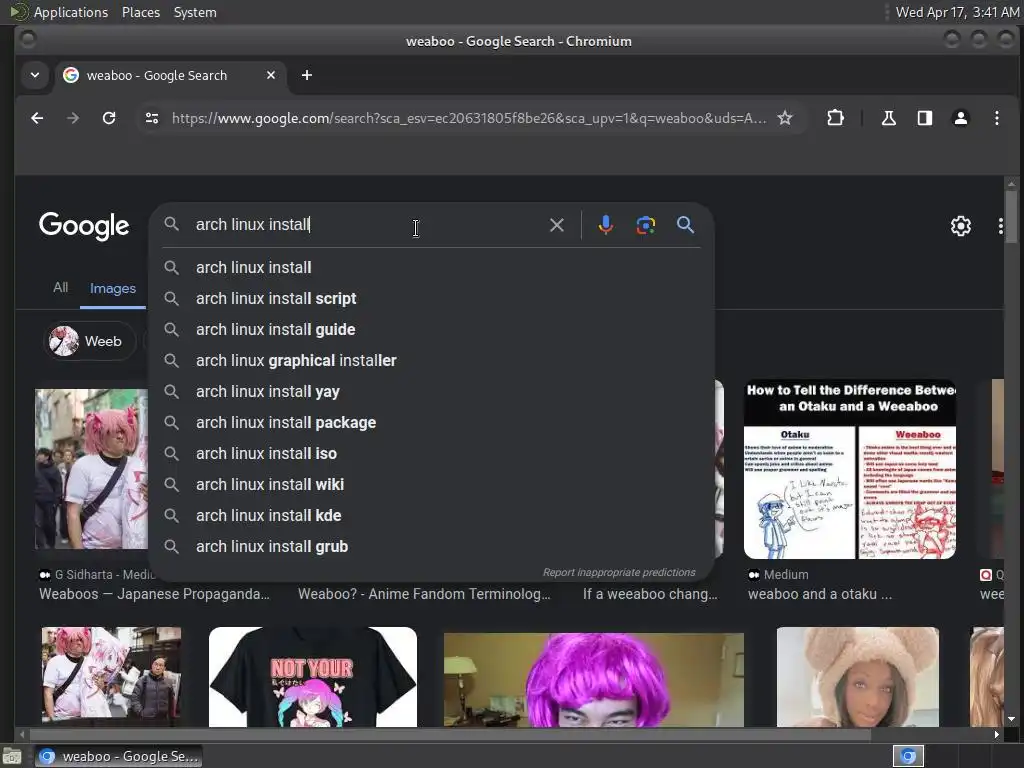This screenshot has height=768, width=1024.
Task: Open 'Weaboos — Japanese Propaganda' result title
Action: (x=154, y=594)
